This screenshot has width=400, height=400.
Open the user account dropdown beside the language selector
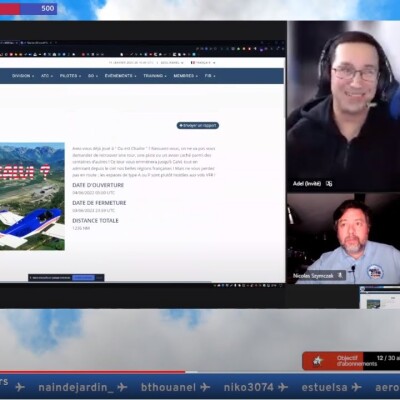[172, 63]
